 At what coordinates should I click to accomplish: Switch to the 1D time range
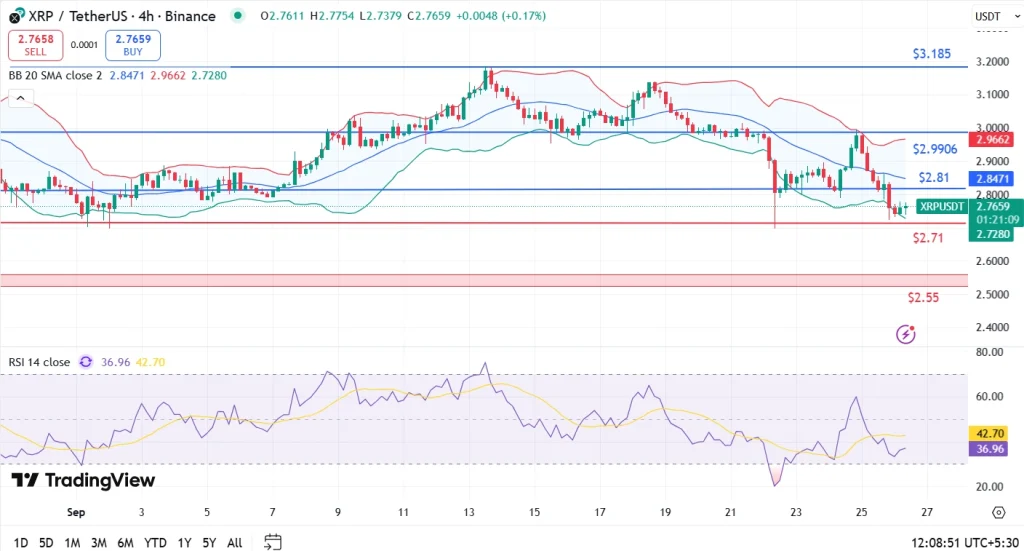click(20, 542)
